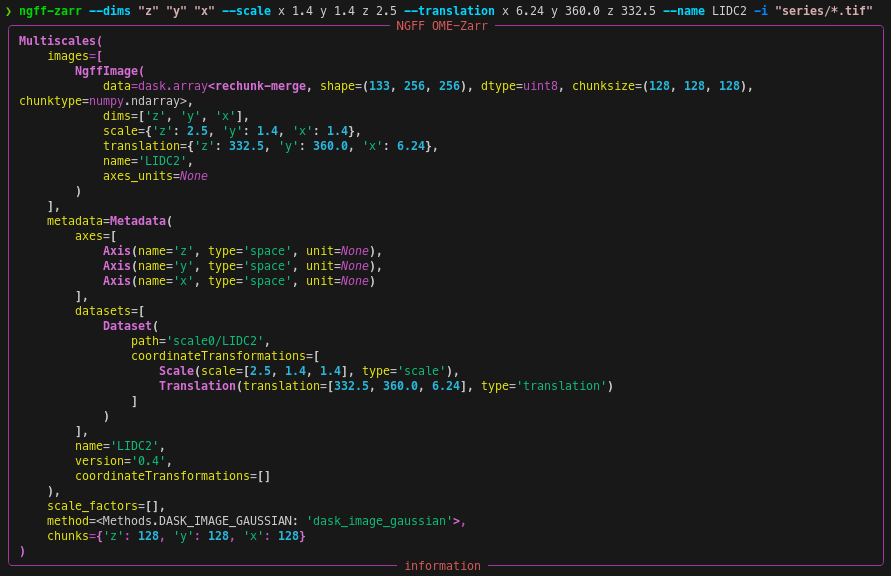Click the Multiscales( opening line
Screen dimensions: 891x576
coord(60,41)
